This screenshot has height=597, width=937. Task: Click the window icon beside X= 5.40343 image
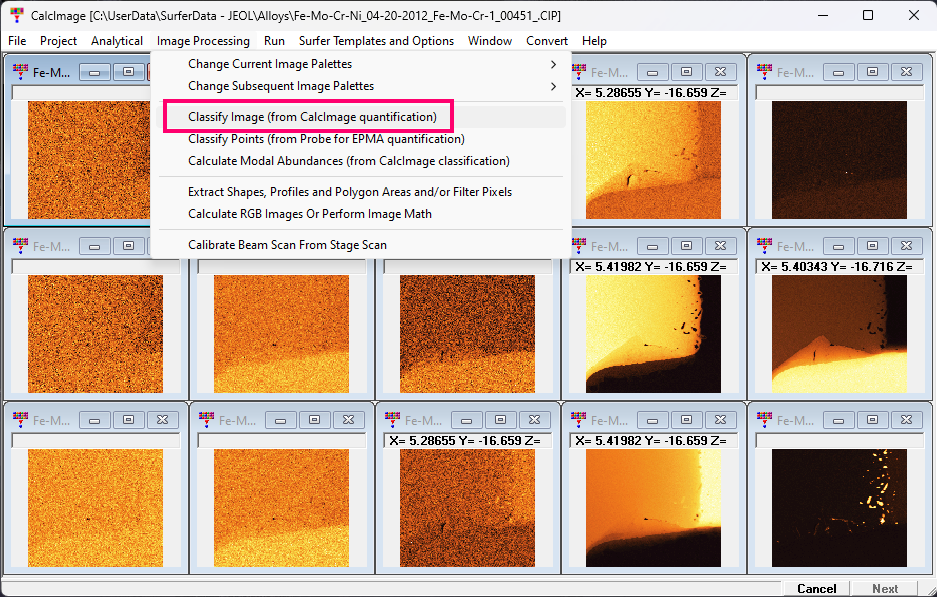coord(765,246)
